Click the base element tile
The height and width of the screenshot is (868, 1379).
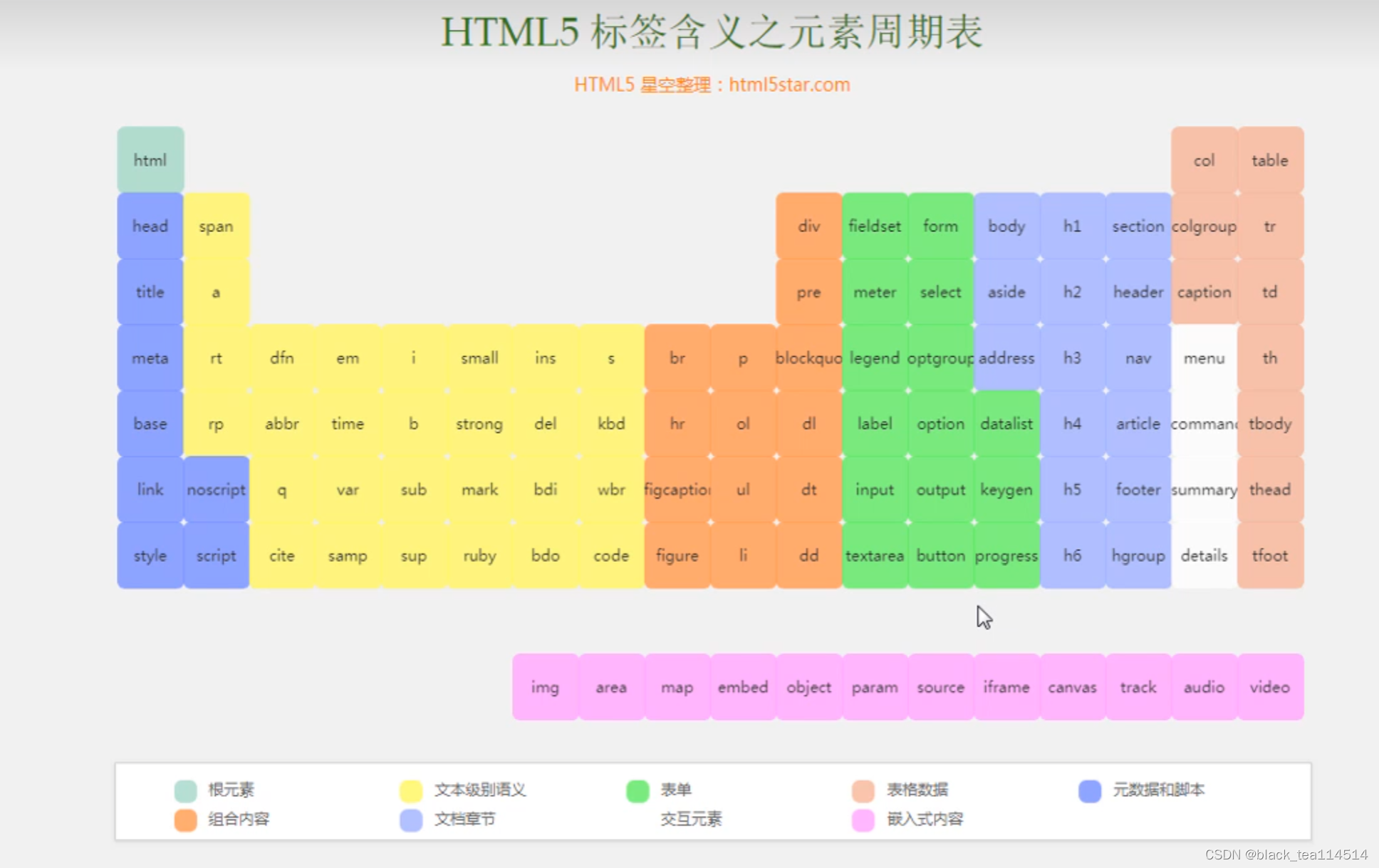[x=150, y=424]
